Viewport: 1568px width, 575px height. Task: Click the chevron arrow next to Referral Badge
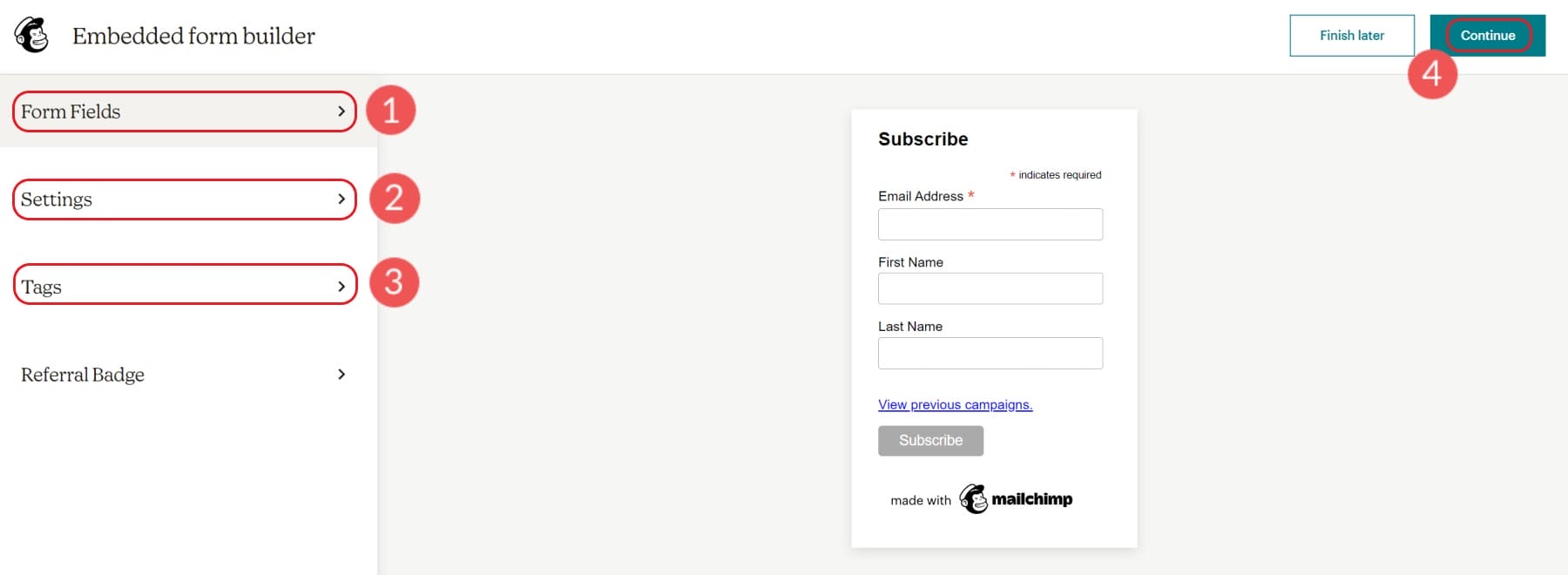341,374
